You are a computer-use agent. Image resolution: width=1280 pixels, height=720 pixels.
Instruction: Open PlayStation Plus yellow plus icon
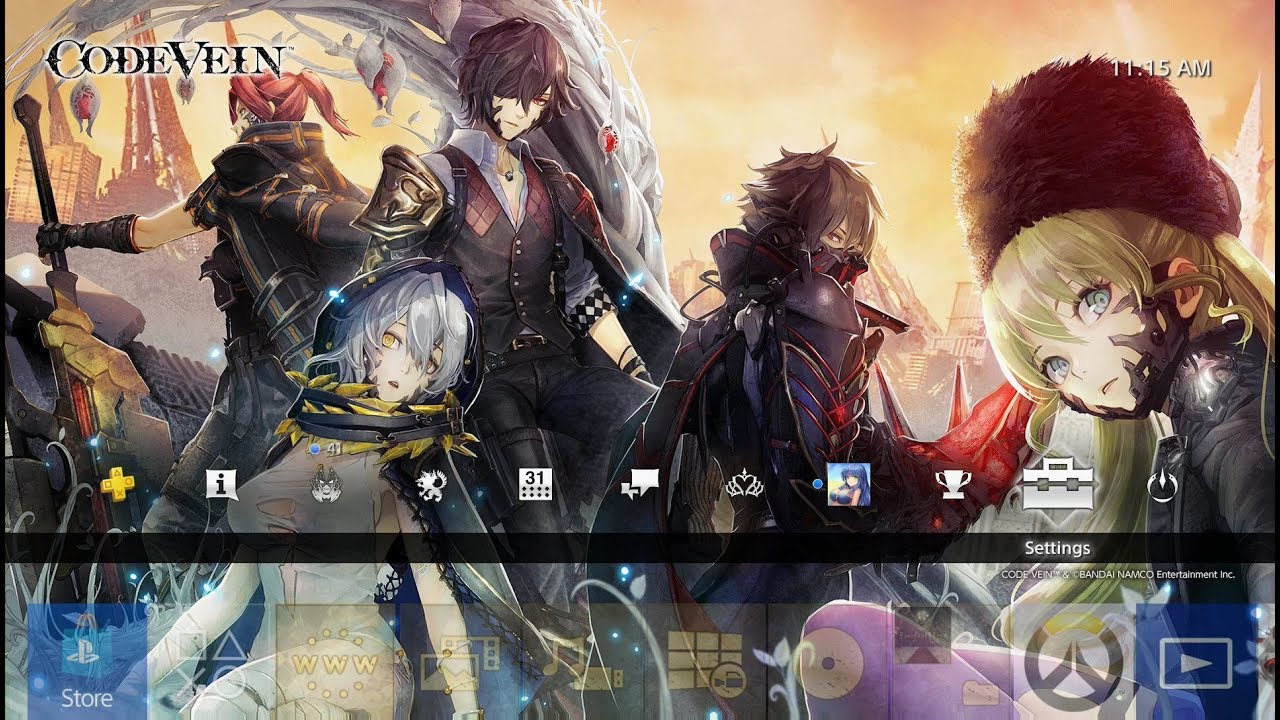point(118,484)
